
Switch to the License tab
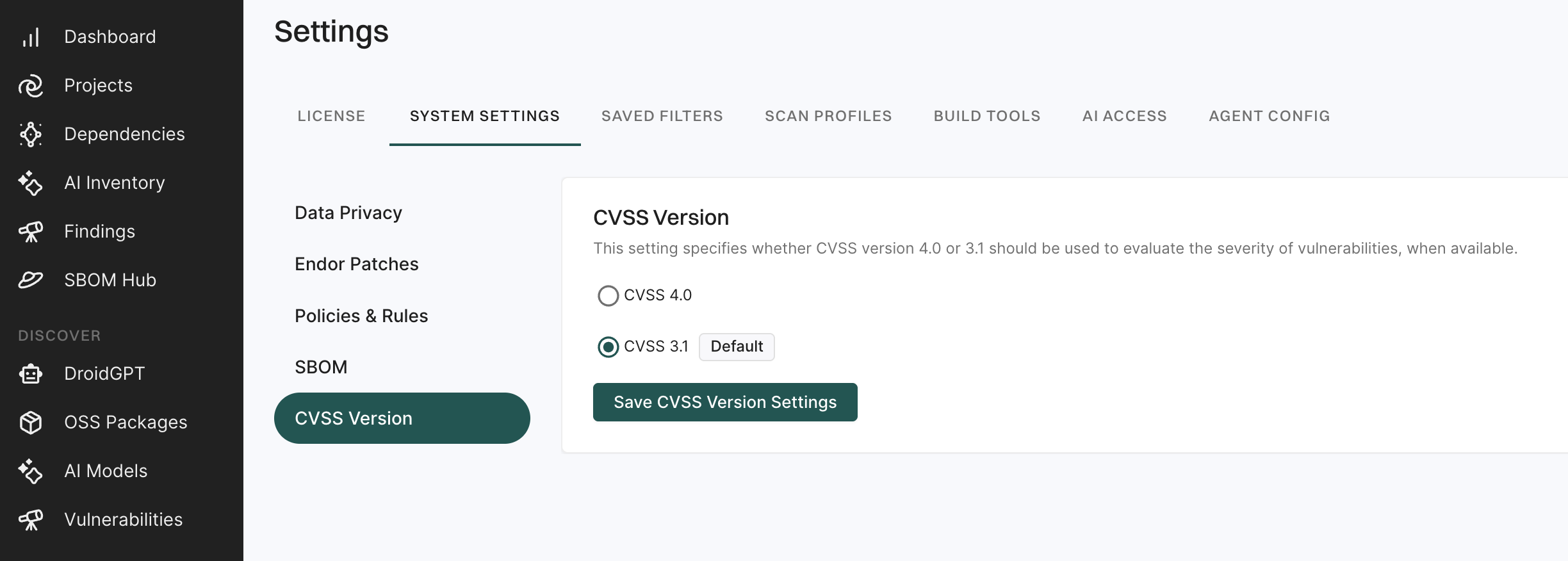(331, 116)
